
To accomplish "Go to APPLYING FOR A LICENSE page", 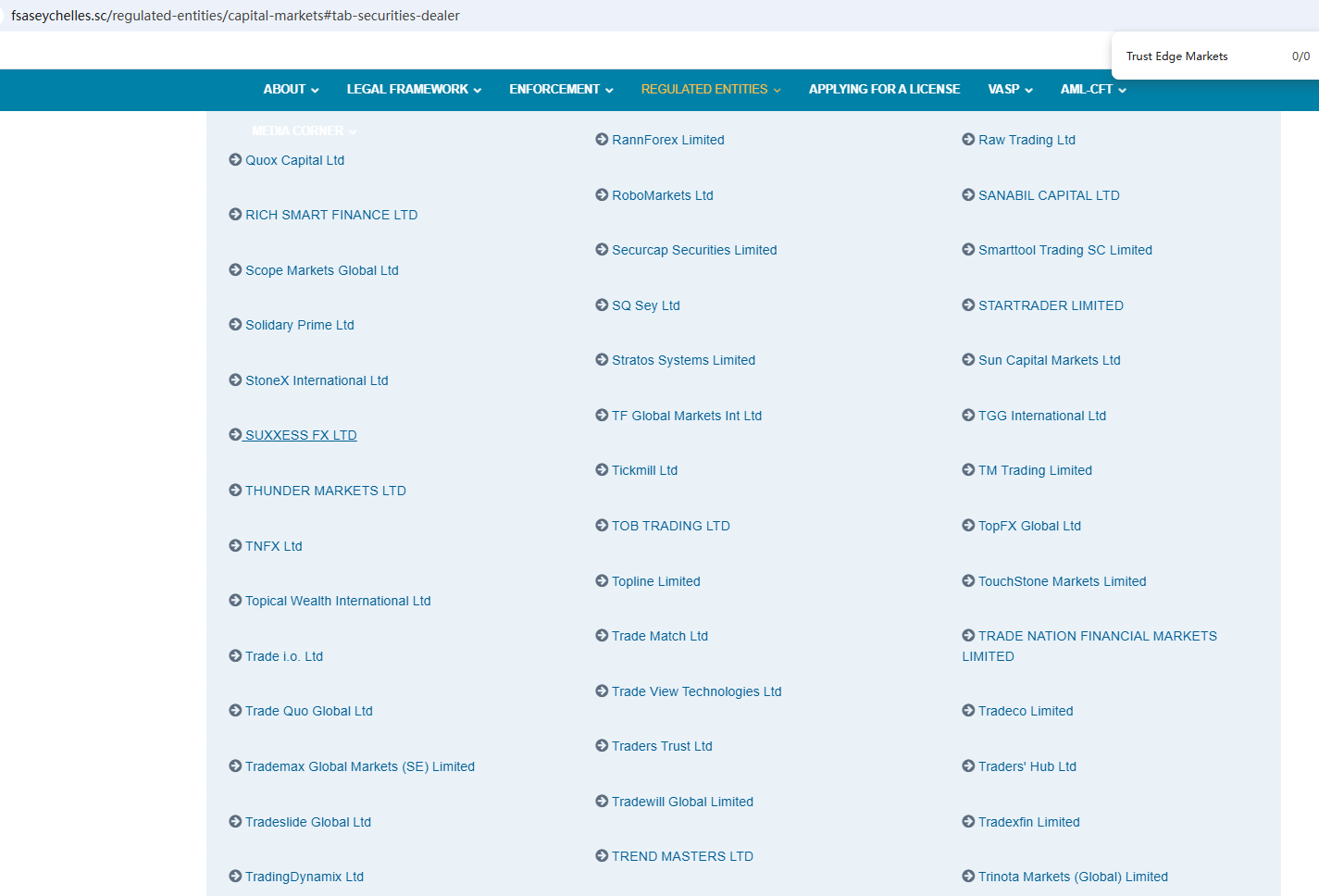I will coord(884,90).
